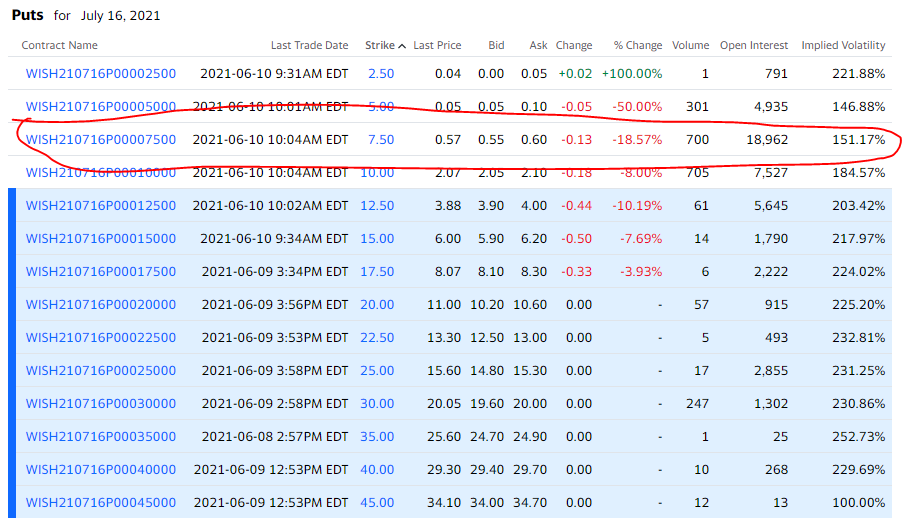Open contract WISH210716P00045000
The height and width of the screenshot is (527, 906).
point(101,502)
